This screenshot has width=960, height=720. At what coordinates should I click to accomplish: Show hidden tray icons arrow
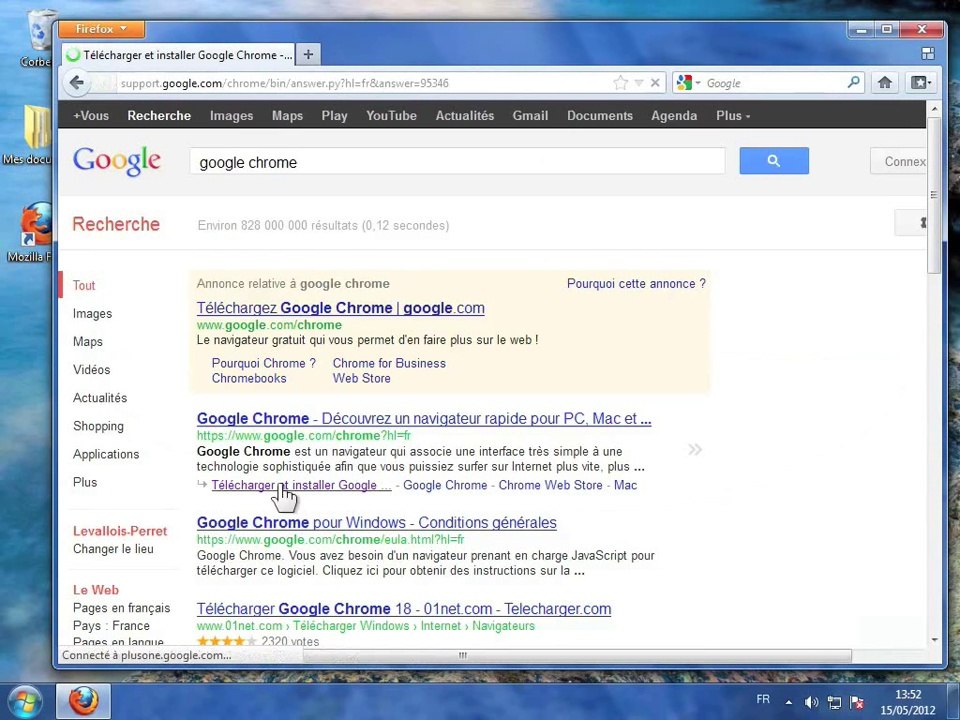pyautogui.click(x=789, y=702)
